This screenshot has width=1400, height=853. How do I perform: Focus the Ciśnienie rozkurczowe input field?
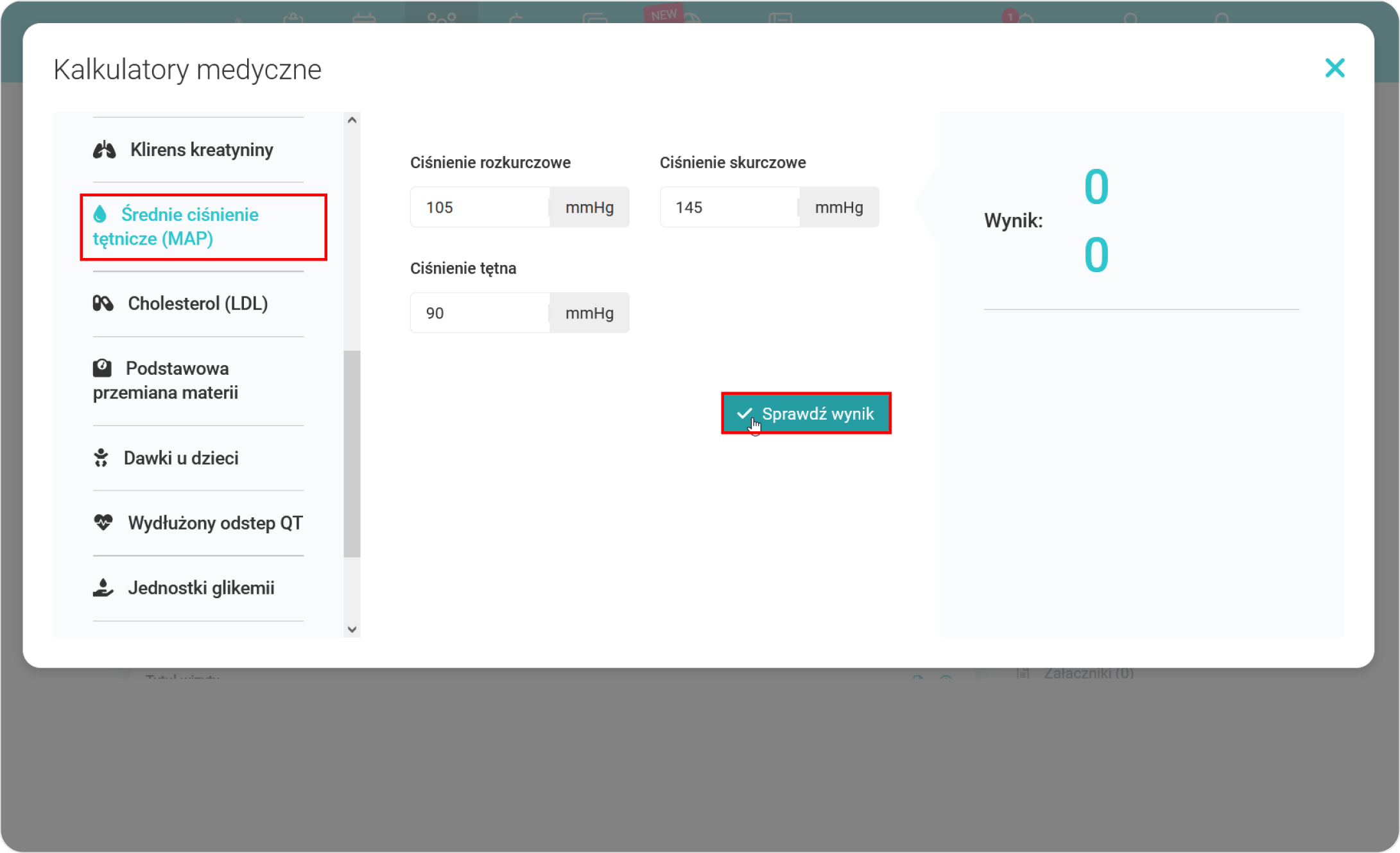[480, 207]
